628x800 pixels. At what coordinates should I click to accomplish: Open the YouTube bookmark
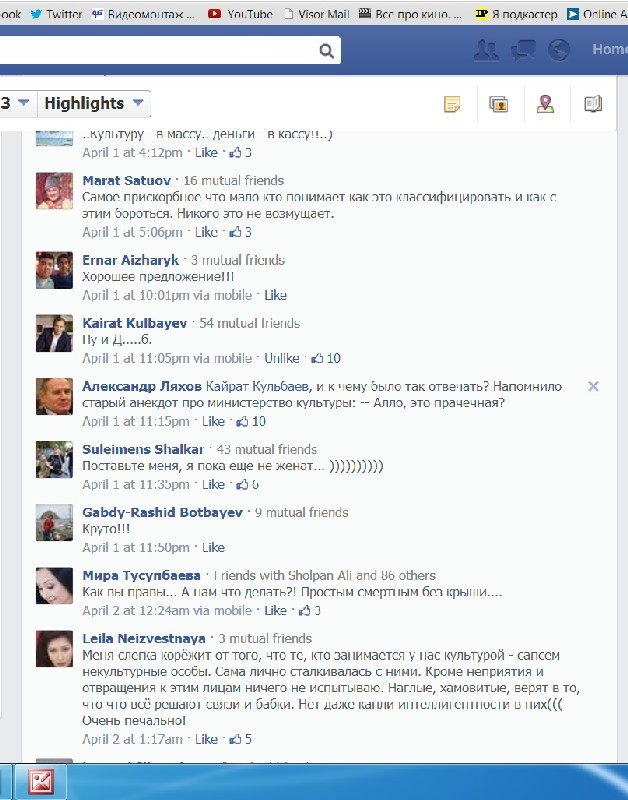click(x=240, y=14)
